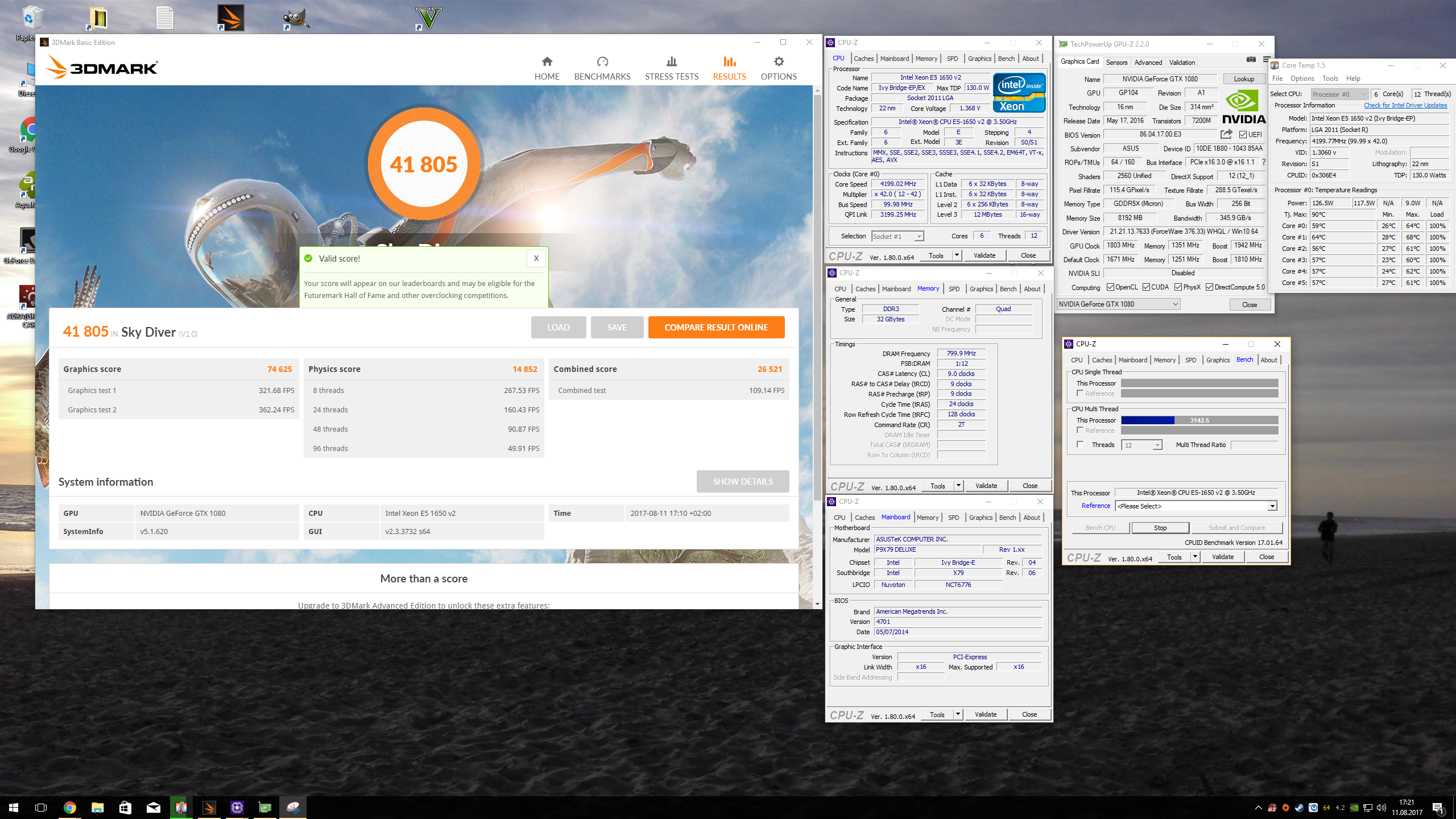Enable Multi Thread Reference checkbox in CPU-Z Bench

[x=1079, y=430]
